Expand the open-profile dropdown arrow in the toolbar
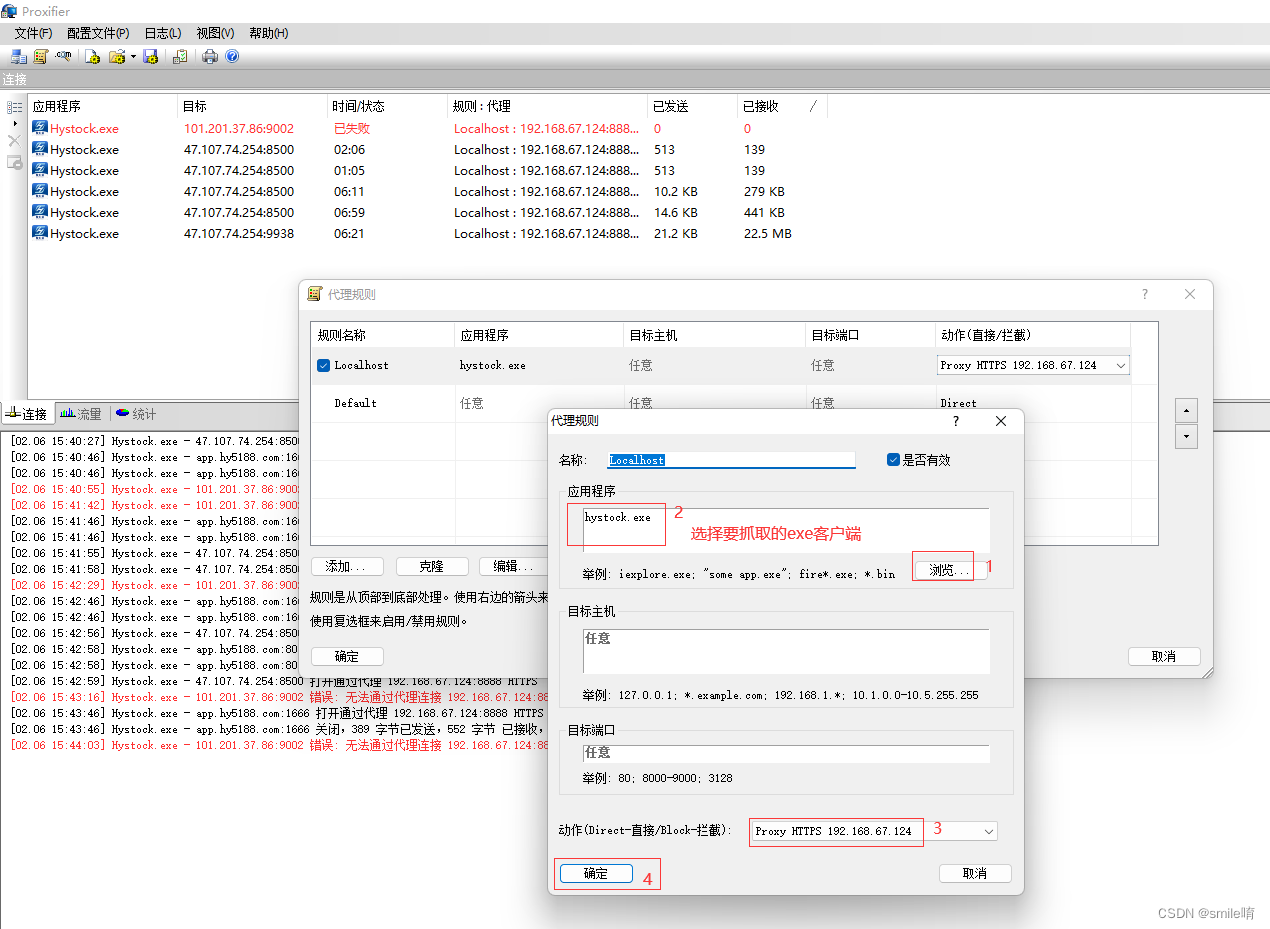 [133, 57]
